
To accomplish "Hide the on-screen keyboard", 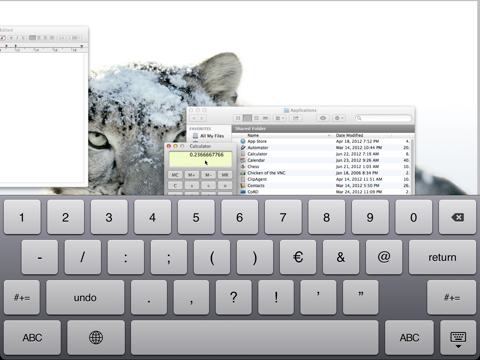I will (458, 337).
